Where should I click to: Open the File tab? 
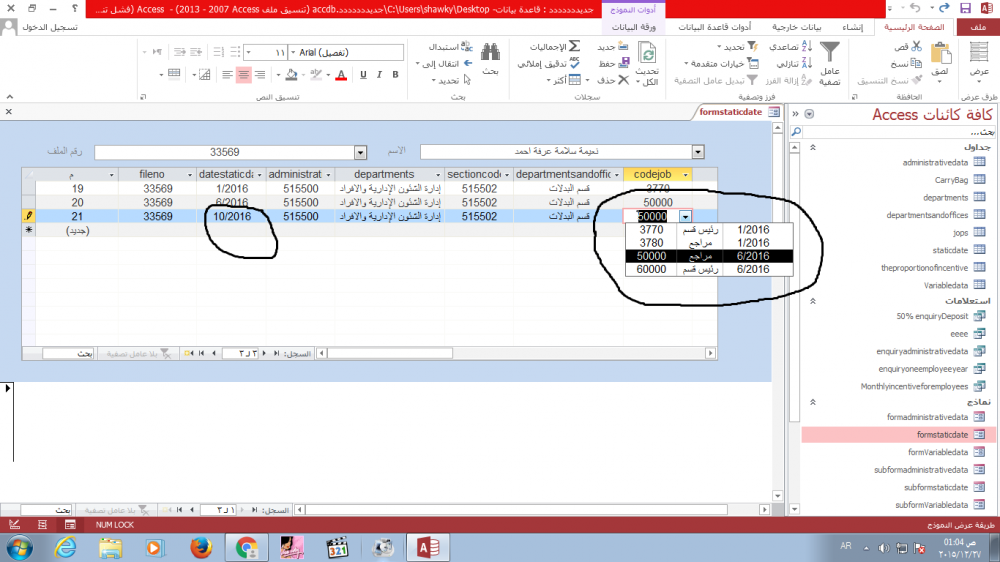(x=978, y=27)
